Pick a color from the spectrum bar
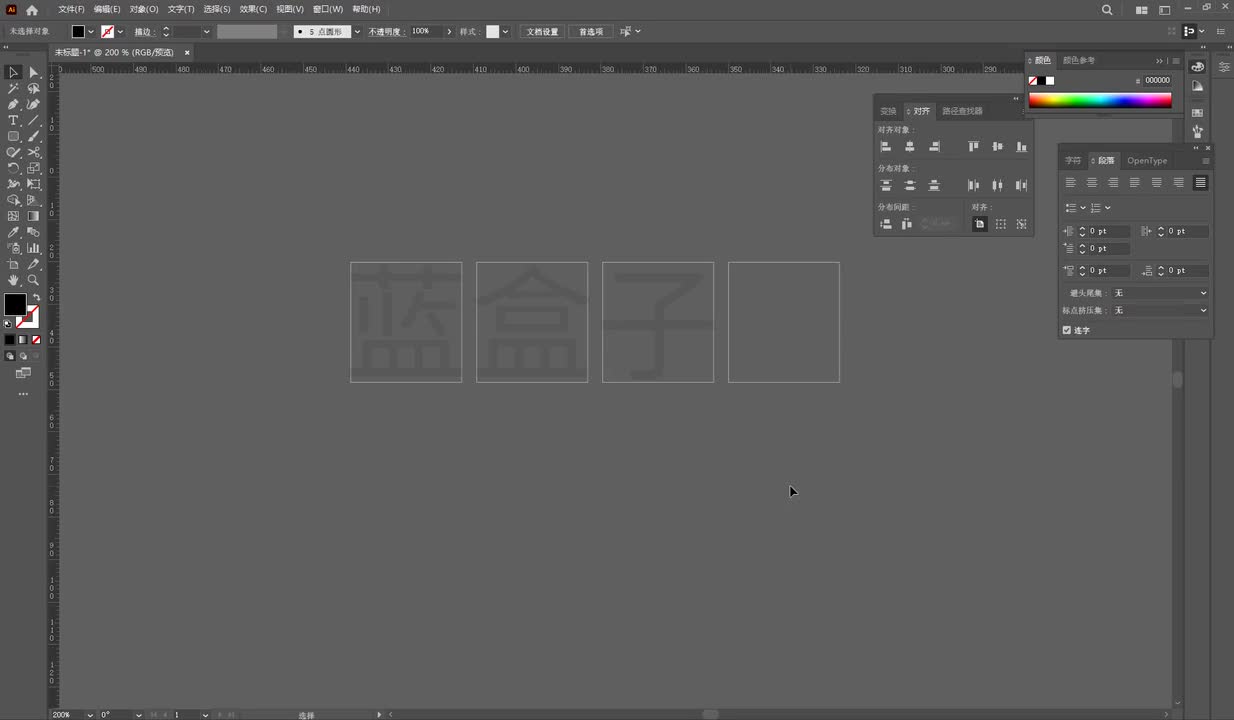This screenshot has height=720, width=1234. (x=1100, y=100)
